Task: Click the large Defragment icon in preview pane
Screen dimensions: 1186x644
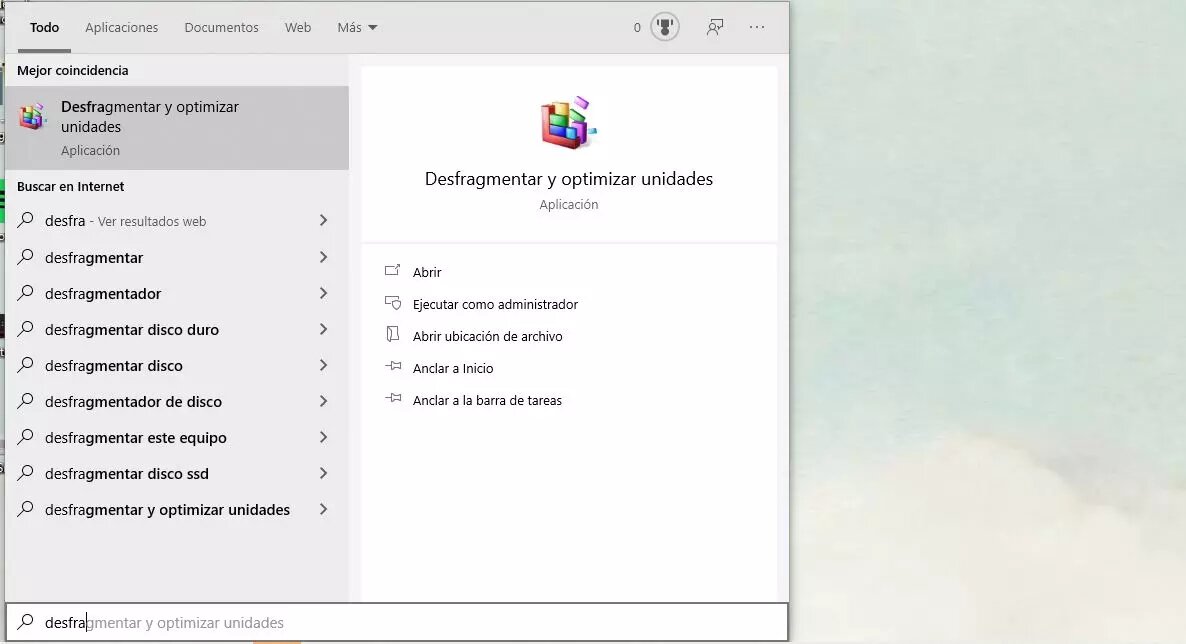Action: point(569,123)
